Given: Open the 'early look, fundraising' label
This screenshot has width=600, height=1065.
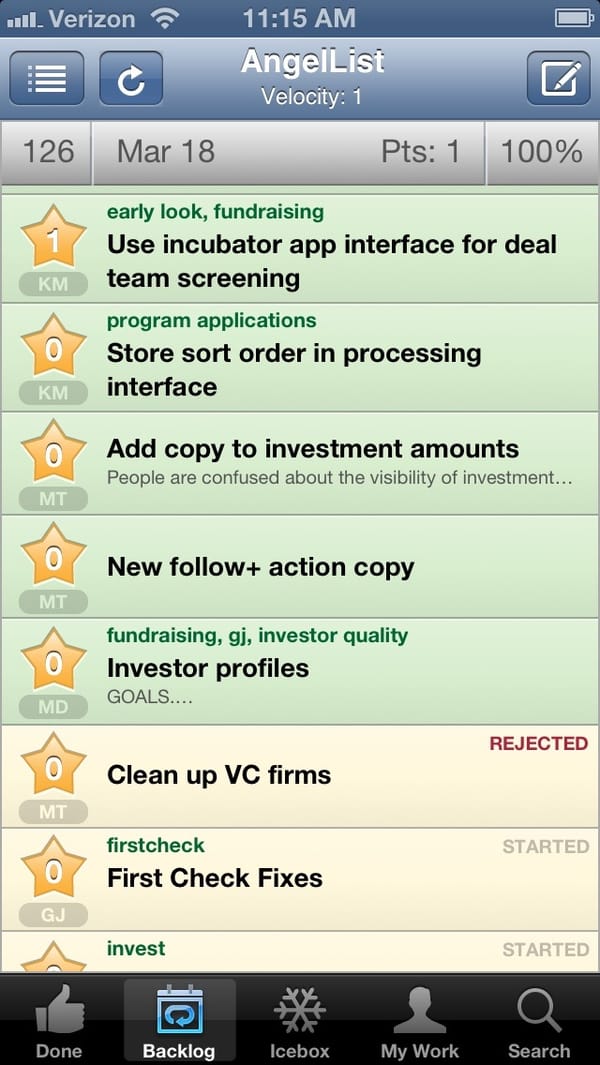Looking at the screenshot, I should click(215, 212).
